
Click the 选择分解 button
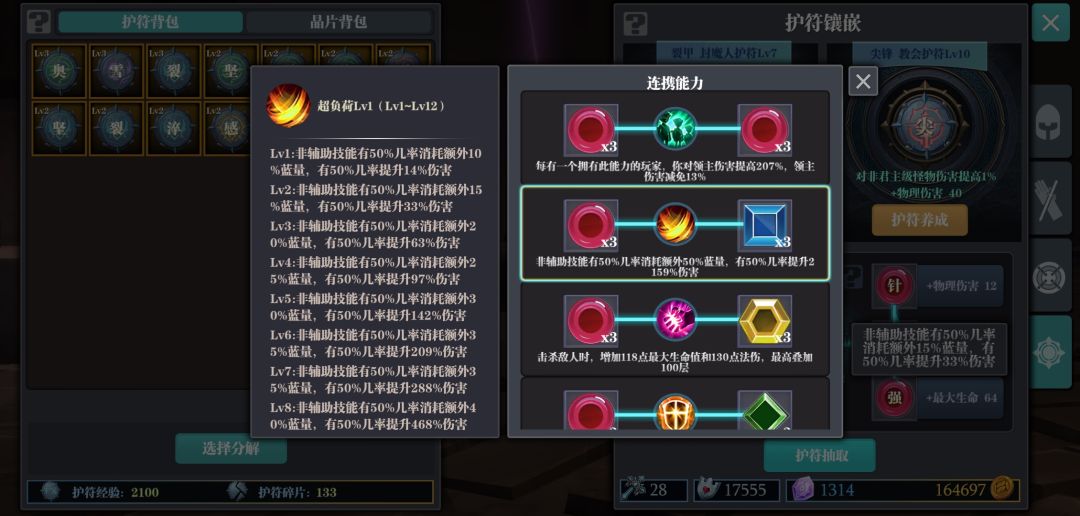click(231, 448)
